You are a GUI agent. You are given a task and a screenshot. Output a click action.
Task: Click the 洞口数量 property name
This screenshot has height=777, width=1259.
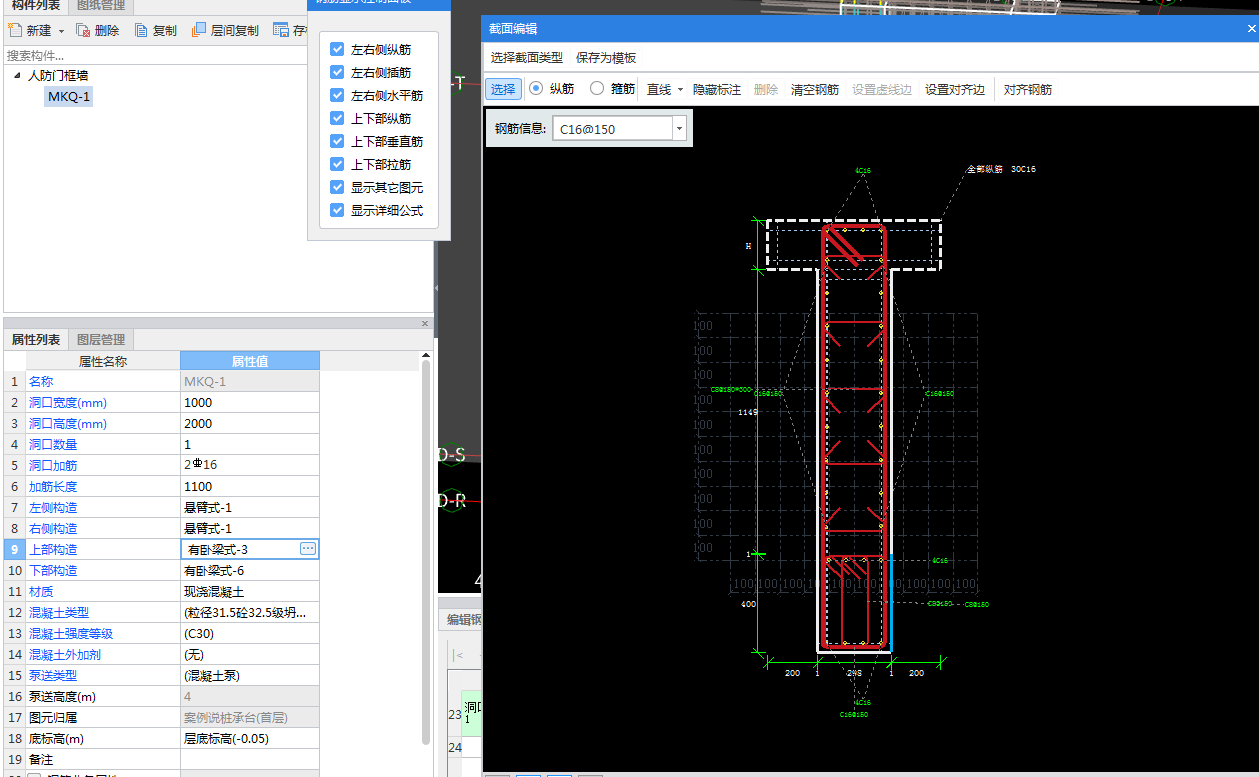point(53,444)
